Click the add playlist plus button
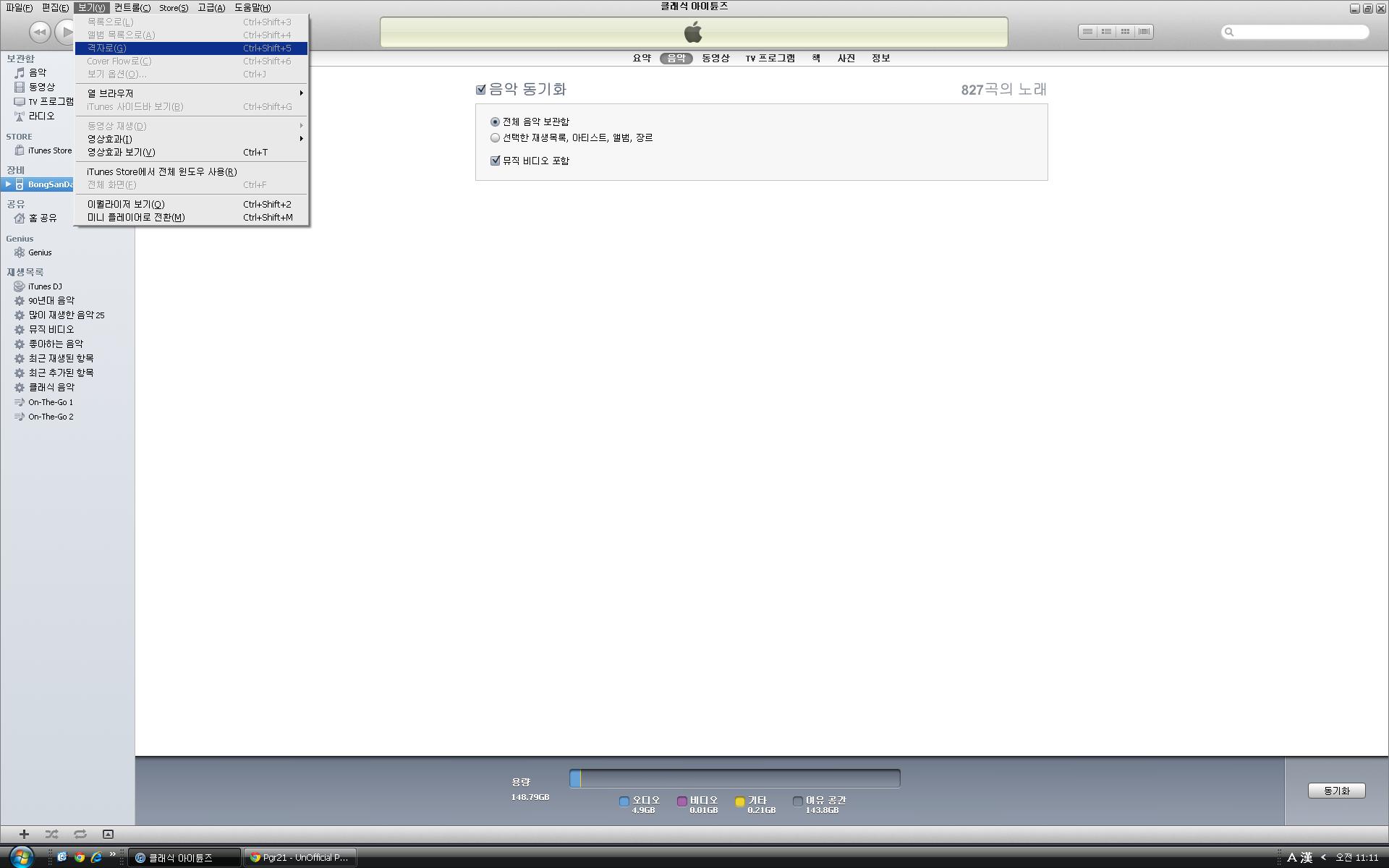Screen dimensions: 1389x868 click(24, 834)
